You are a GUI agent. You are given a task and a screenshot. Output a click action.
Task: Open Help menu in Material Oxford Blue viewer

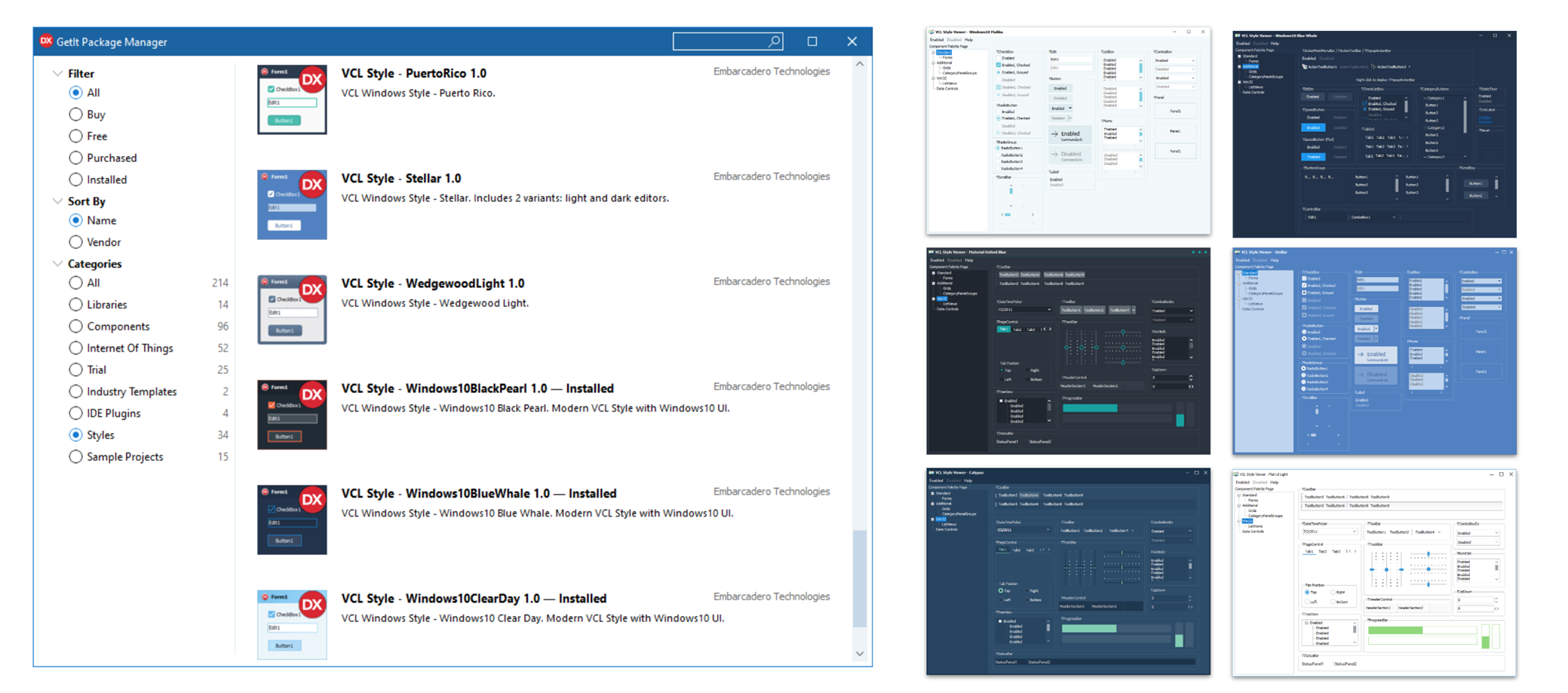point(969,260)
